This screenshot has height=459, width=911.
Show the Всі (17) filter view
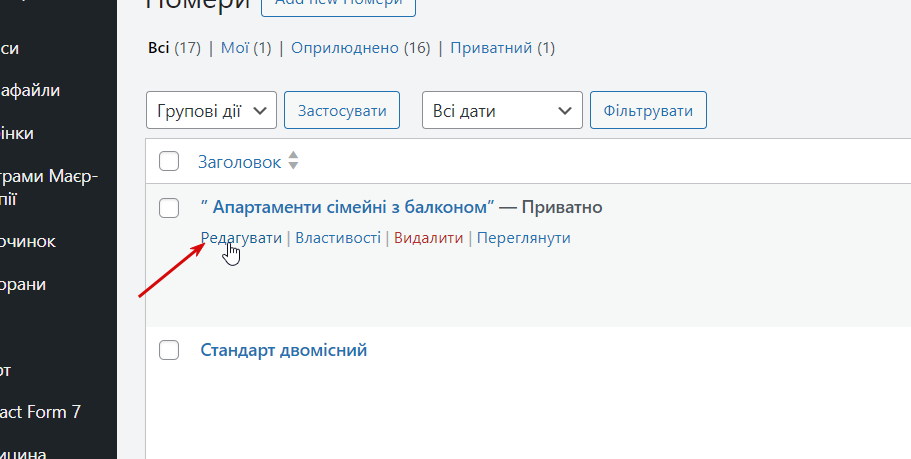(158, 48)
